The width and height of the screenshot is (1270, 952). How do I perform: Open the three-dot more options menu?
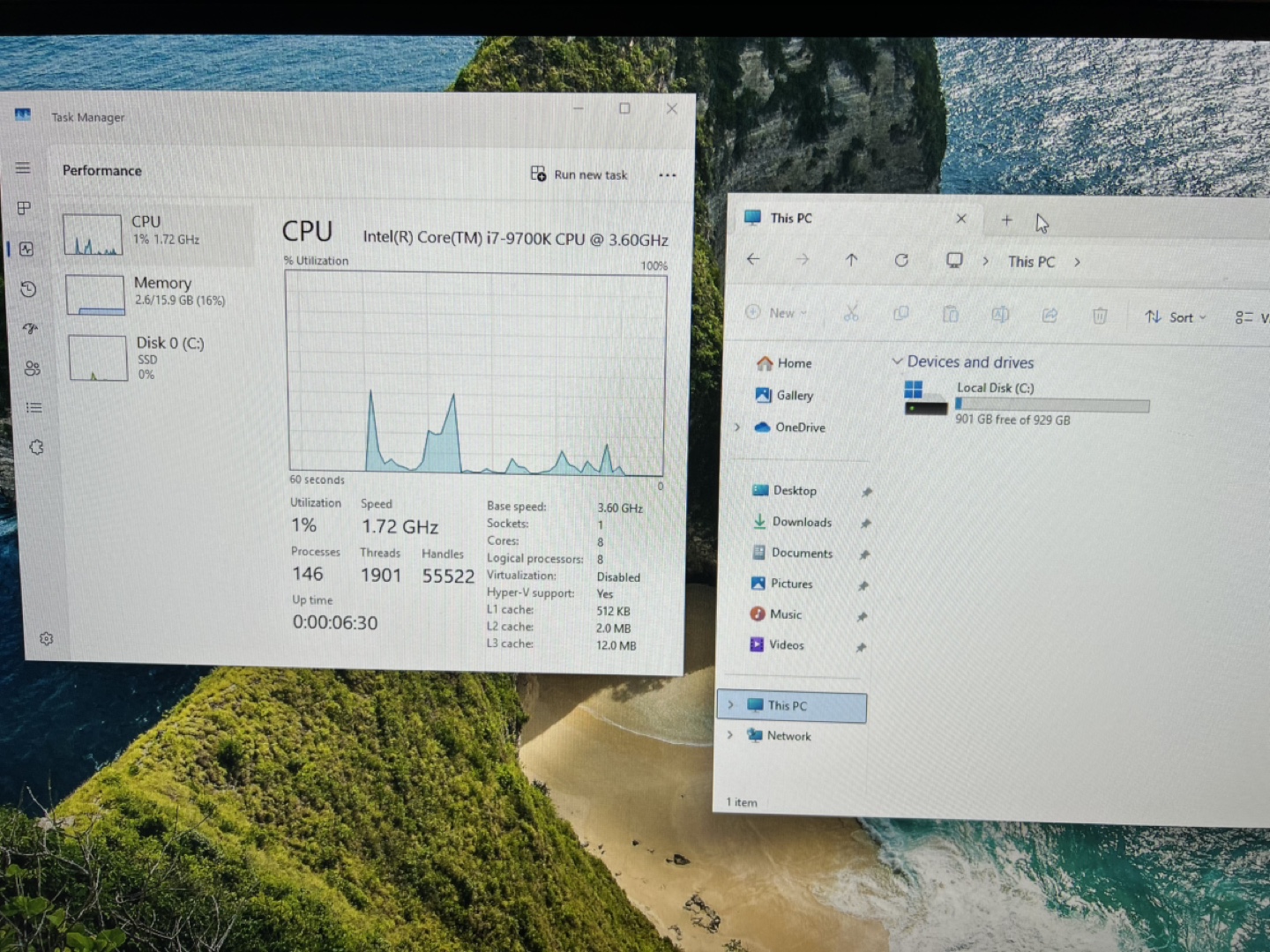668,175
